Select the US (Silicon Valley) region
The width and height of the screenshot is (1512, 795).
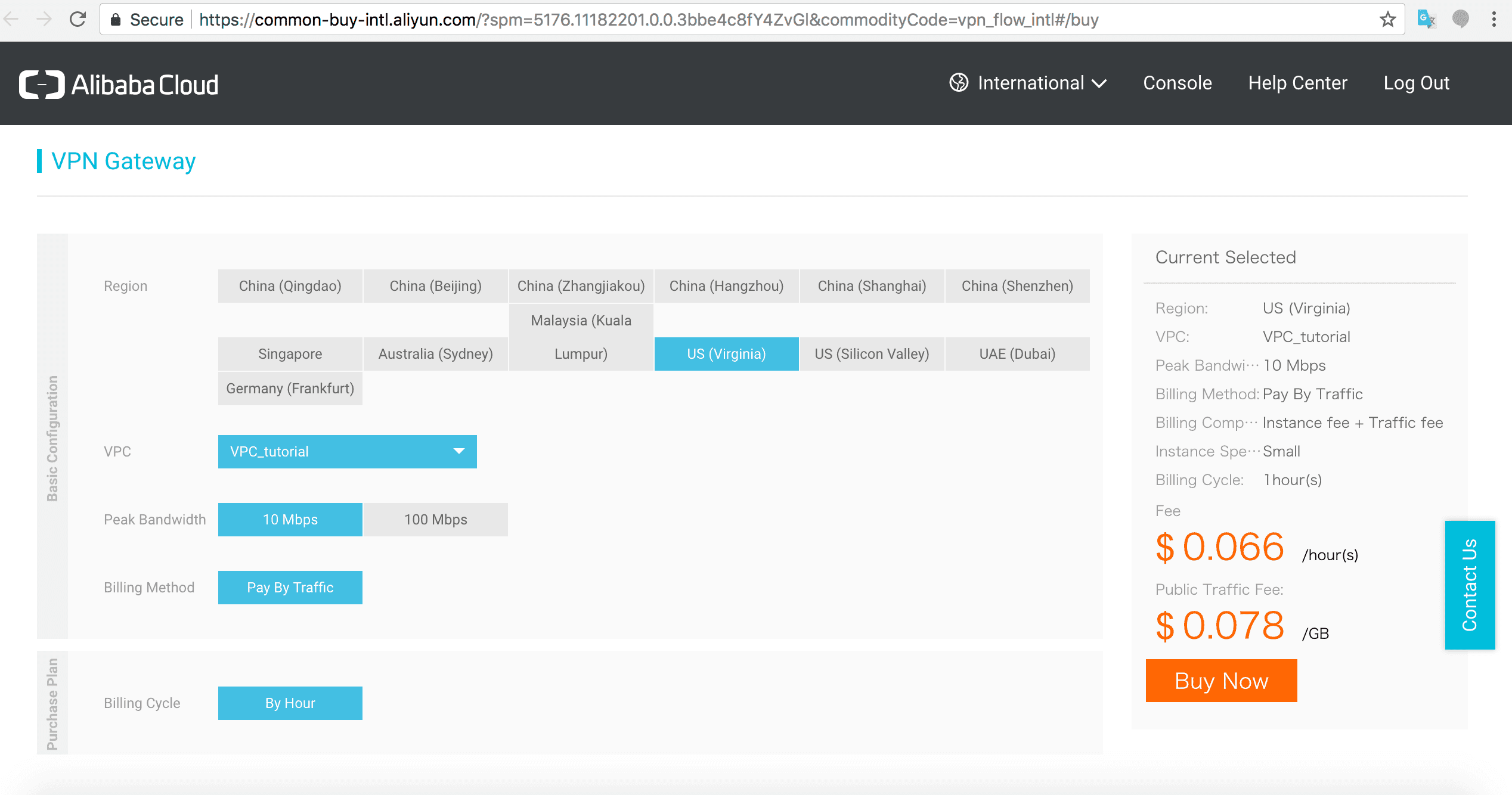[x=872, y=354]
